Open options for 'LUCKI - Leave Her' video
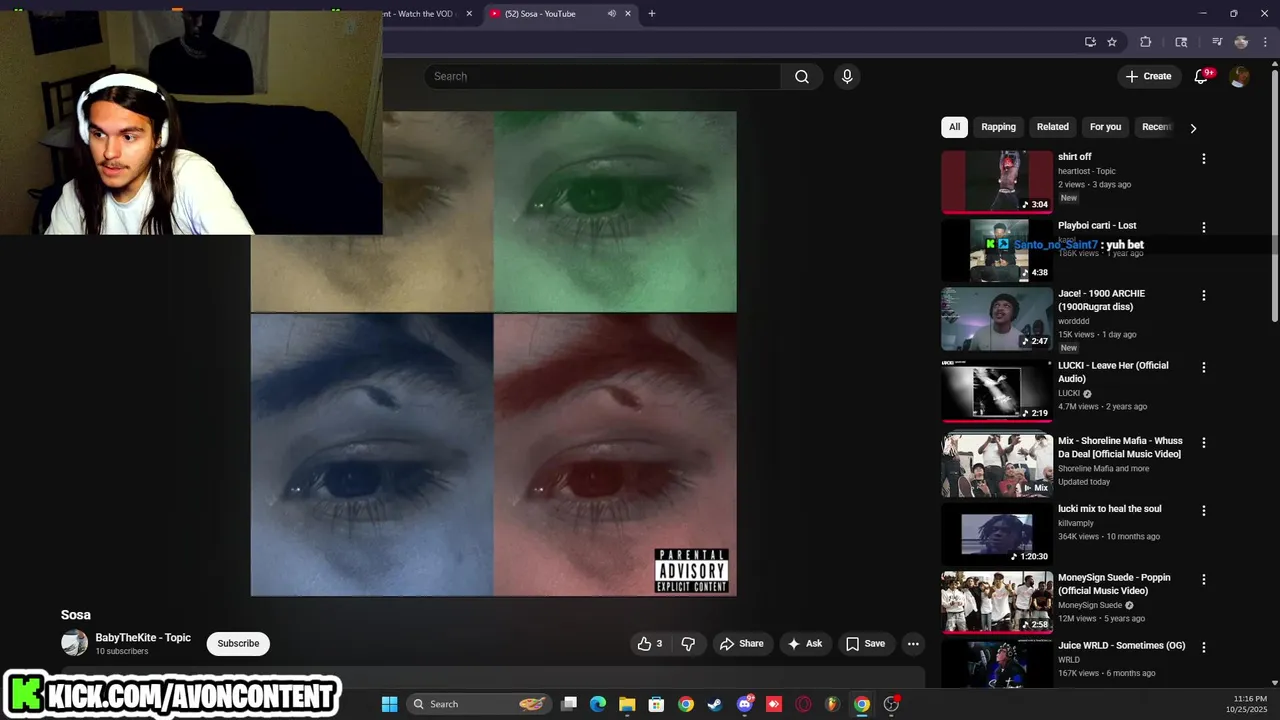This screenshot has width=1280, height=720. (x=1204, y=368)
